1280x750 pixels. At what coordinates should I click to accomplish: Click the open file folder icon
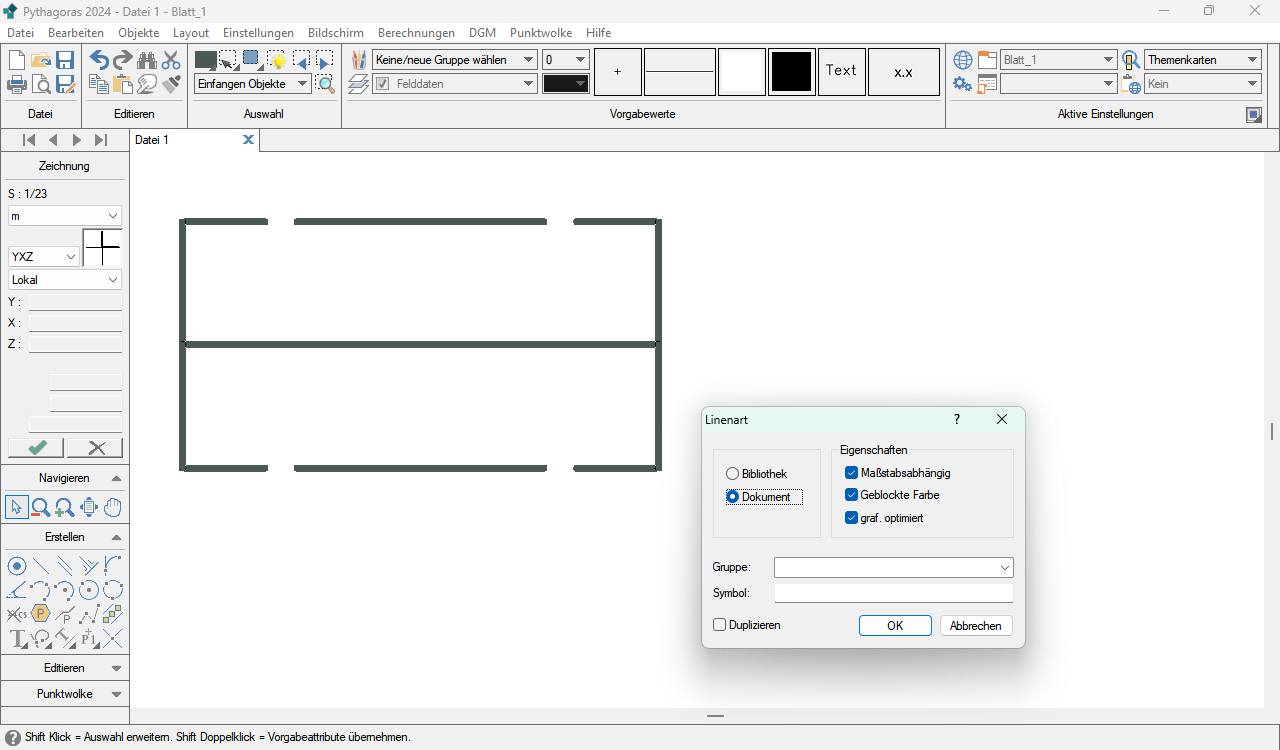(41, 60)
